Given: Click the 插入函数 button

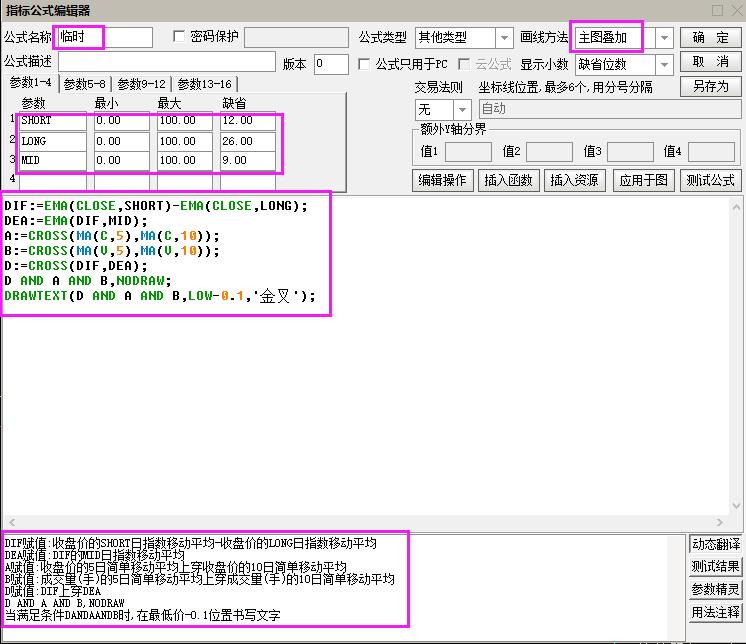Looking at the screenshot, I should [508, 180].
